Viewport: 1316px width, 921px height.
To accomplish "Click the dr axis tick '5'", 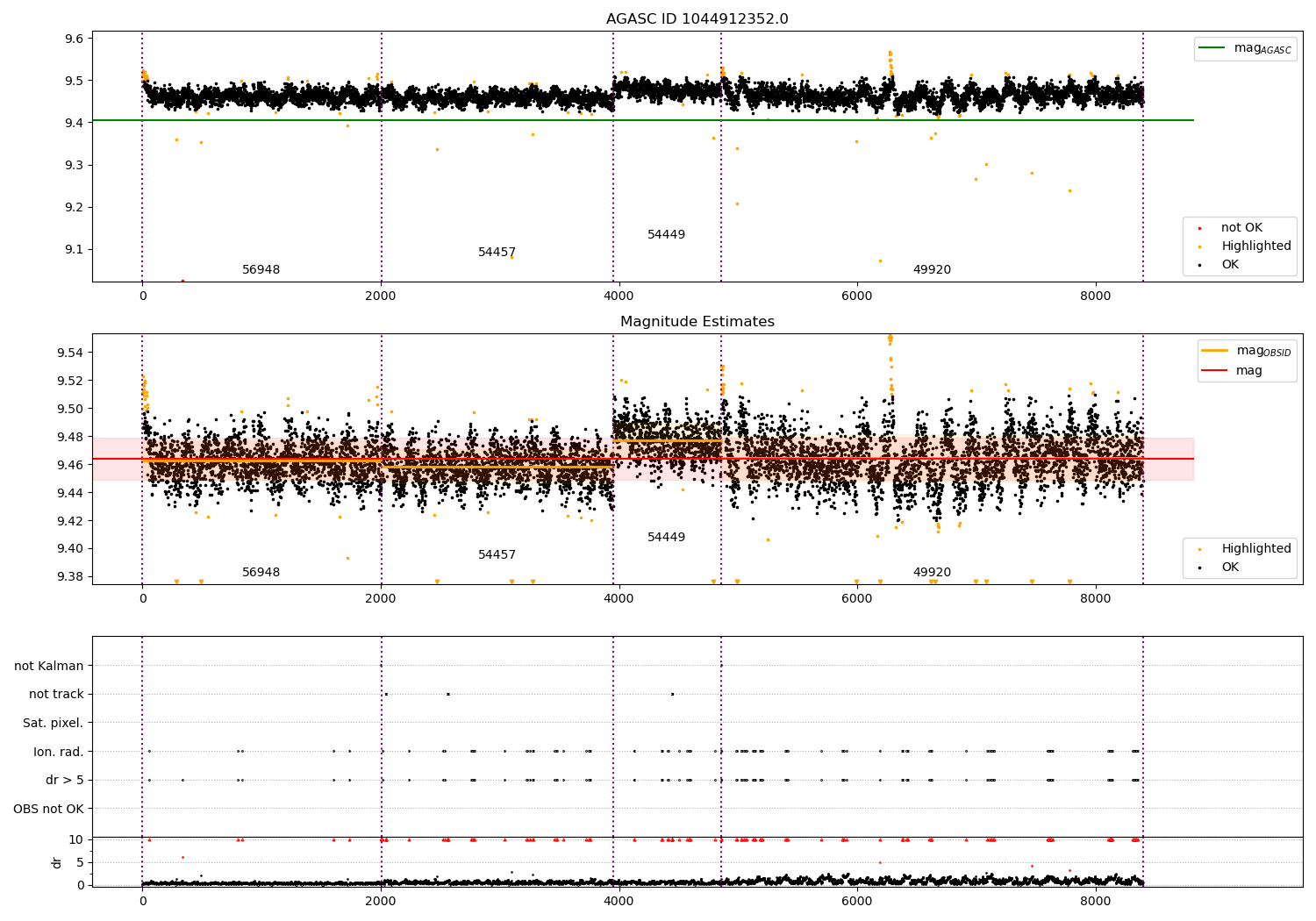I will 80,863.
